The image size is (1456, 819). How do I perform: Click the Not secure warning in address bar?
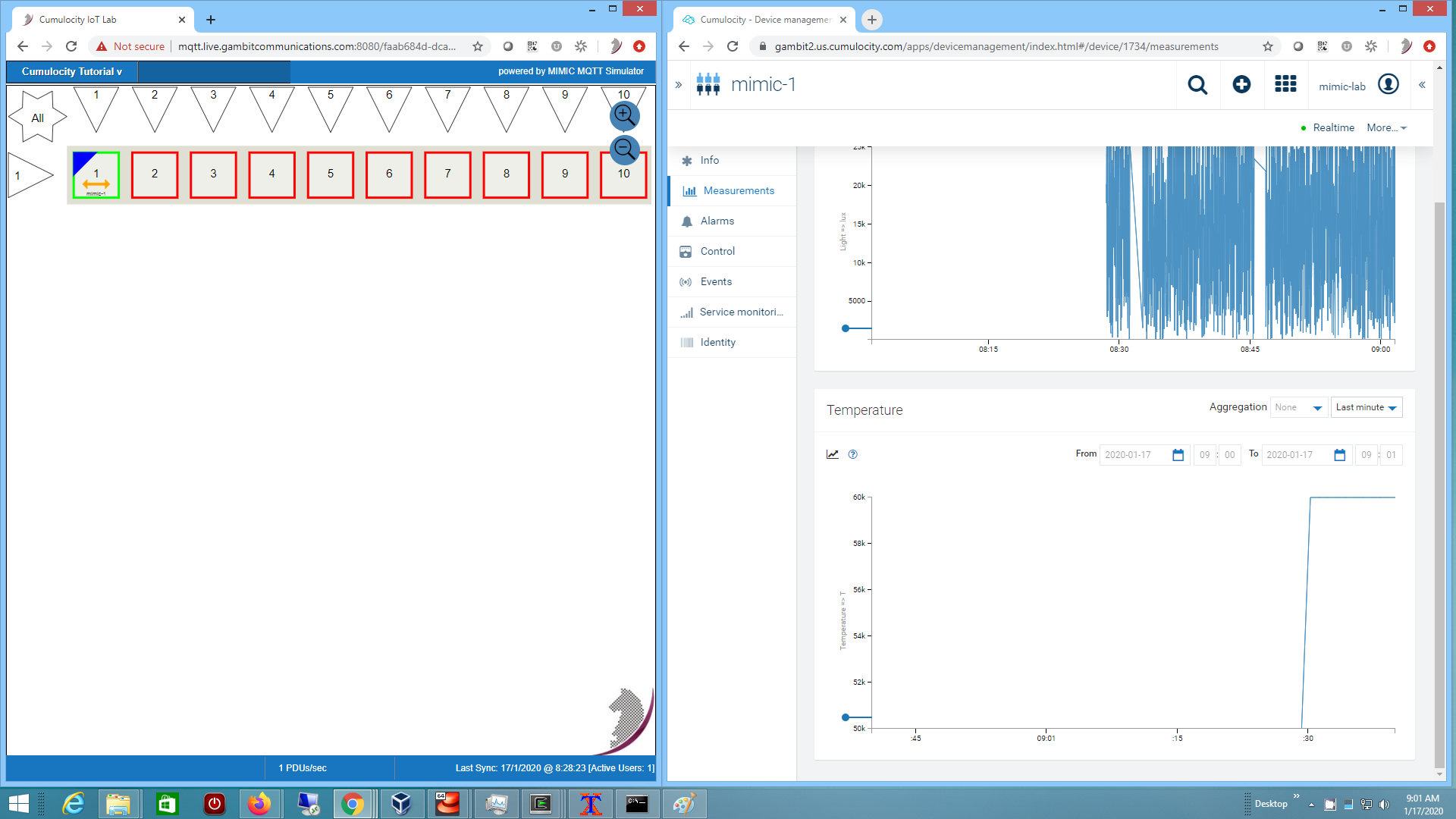pos(130,46)
